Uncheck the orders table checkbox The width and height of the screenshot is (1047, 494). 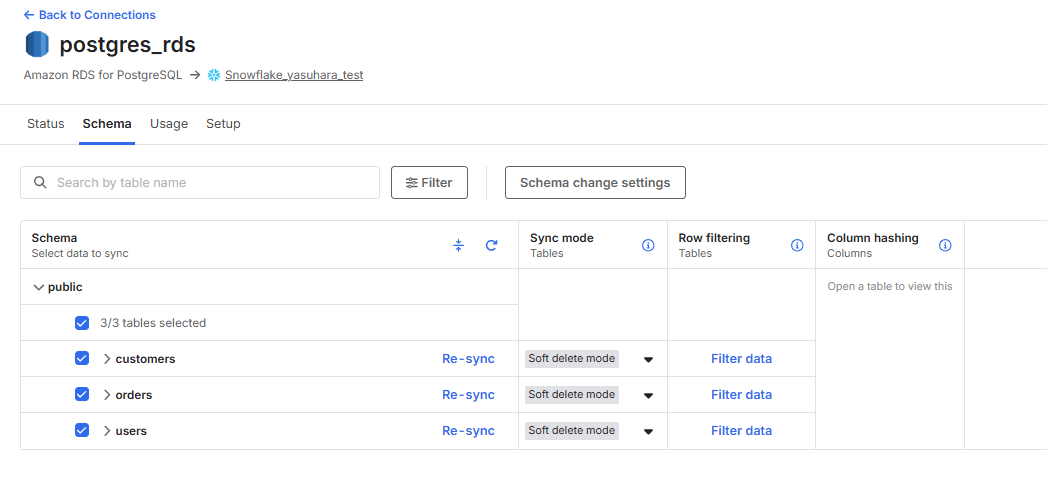pyautogui.click(x=82, y=394)
